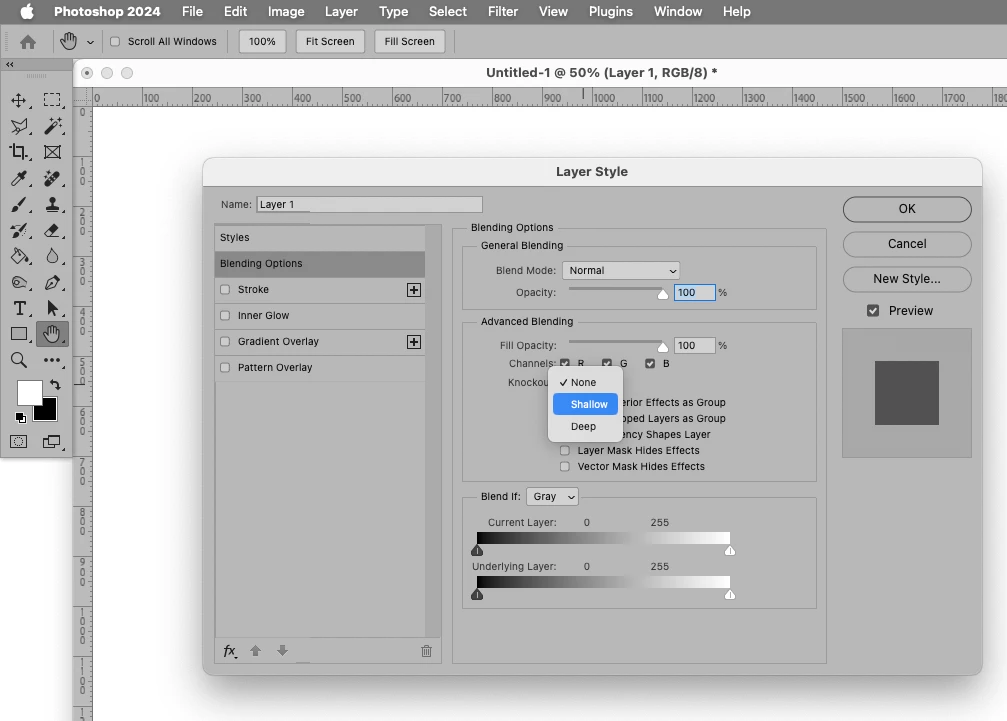The height and width of the screenshot is (721, 1007).
Task: Enable the Gradient Overlay checkbox
Action: coord(225,342)
